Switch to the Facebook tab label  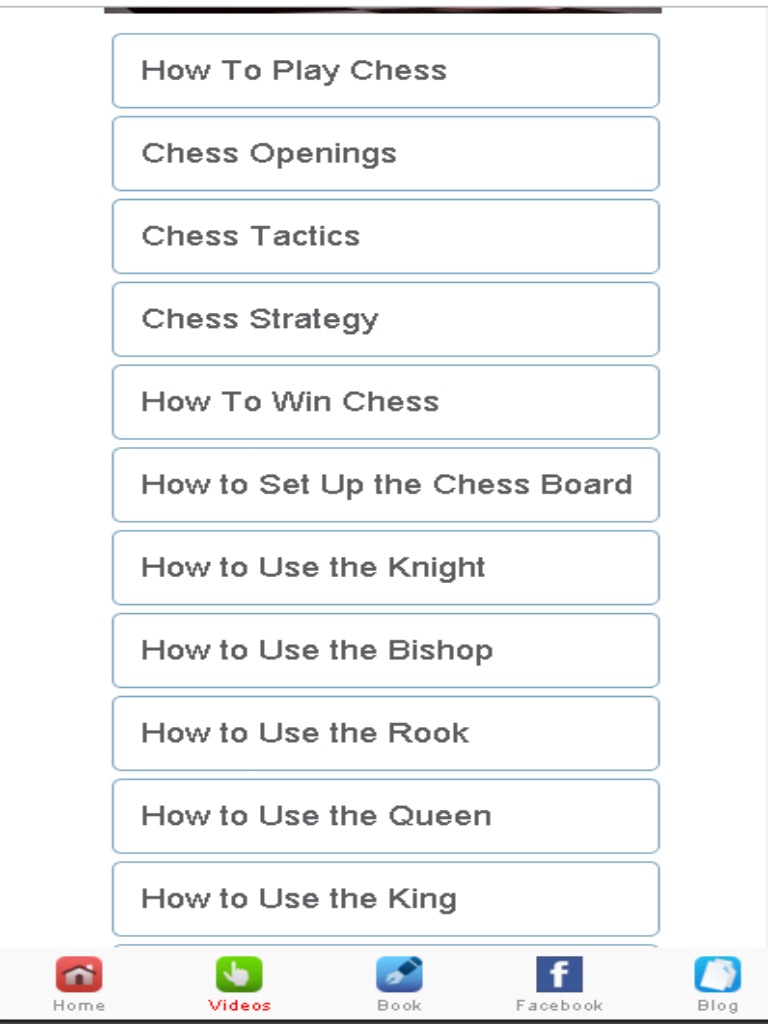click(559, 1005)
